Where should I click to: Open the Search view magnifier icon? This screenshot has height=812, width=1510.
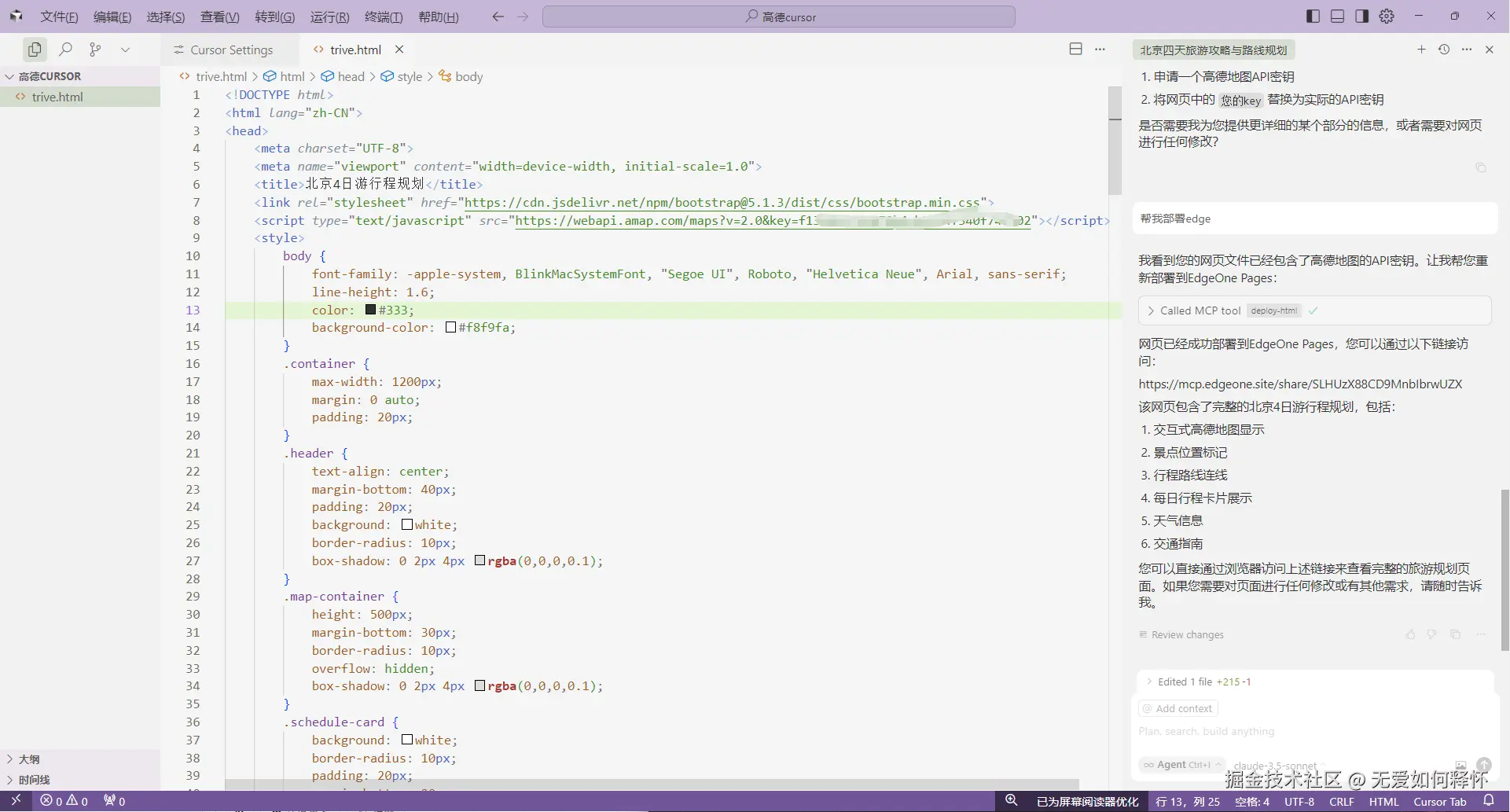[66, 50]
